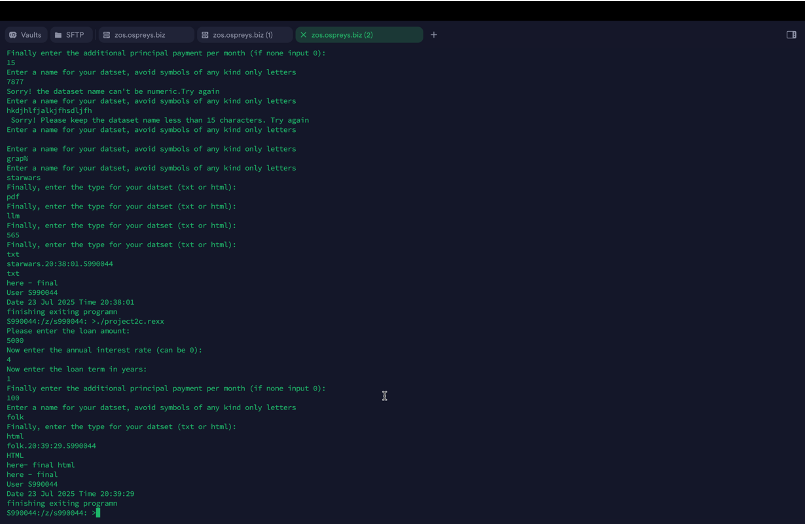Select the active zos.ospreys.biz (2) tab label
Image resolution: width=806 pixels, height=524 pixels.
click(x=342, y=35)
